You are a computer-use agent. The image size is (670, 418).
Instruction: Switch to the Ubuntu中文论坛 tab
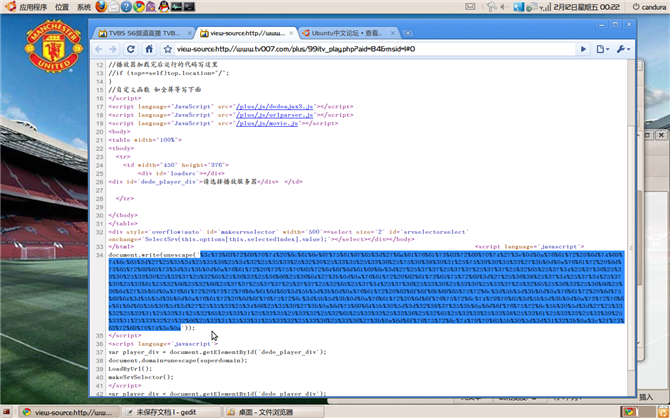[348, 33]
